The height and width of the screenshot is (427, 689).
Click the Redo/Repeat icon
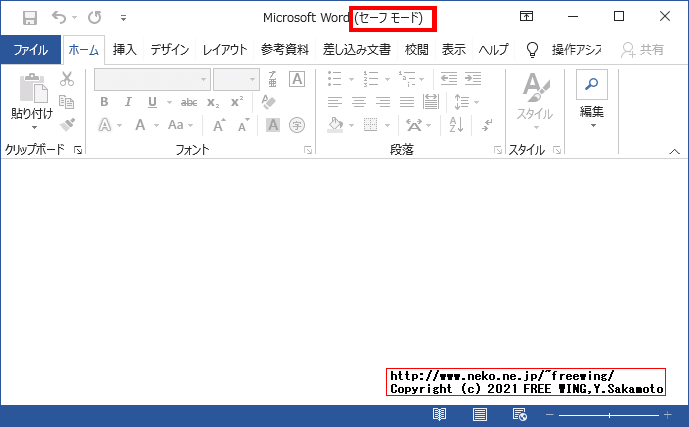[94, 18]
